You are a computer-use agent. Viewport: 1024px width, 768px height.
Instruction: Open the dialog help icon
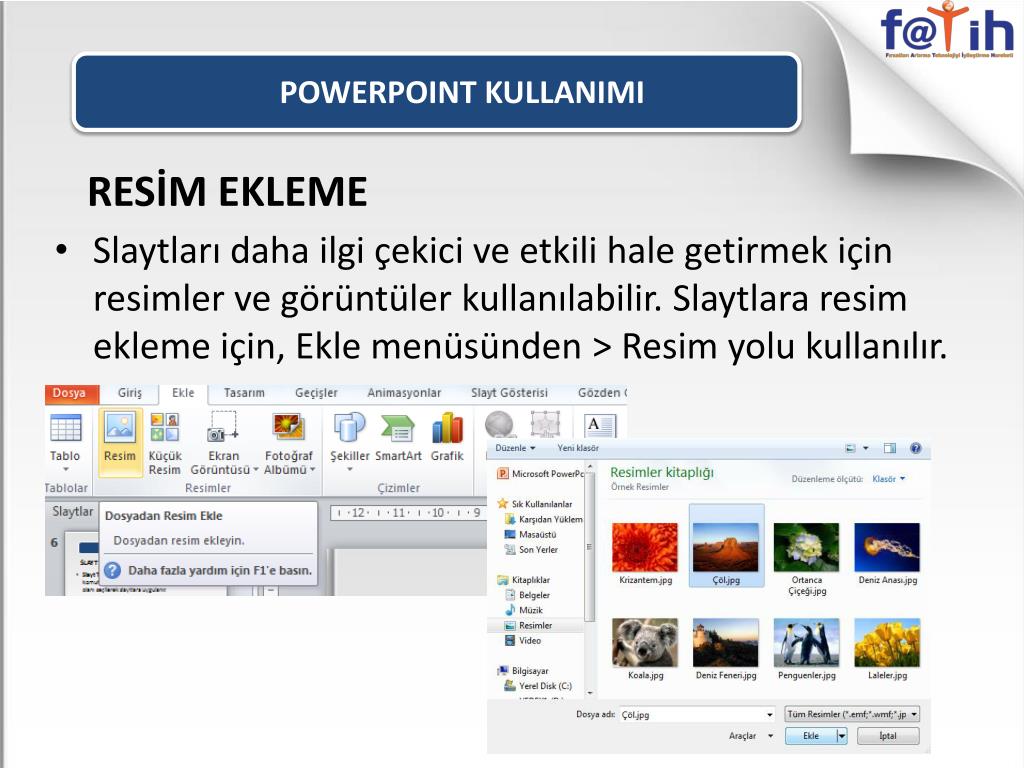(x=916, y=448)
